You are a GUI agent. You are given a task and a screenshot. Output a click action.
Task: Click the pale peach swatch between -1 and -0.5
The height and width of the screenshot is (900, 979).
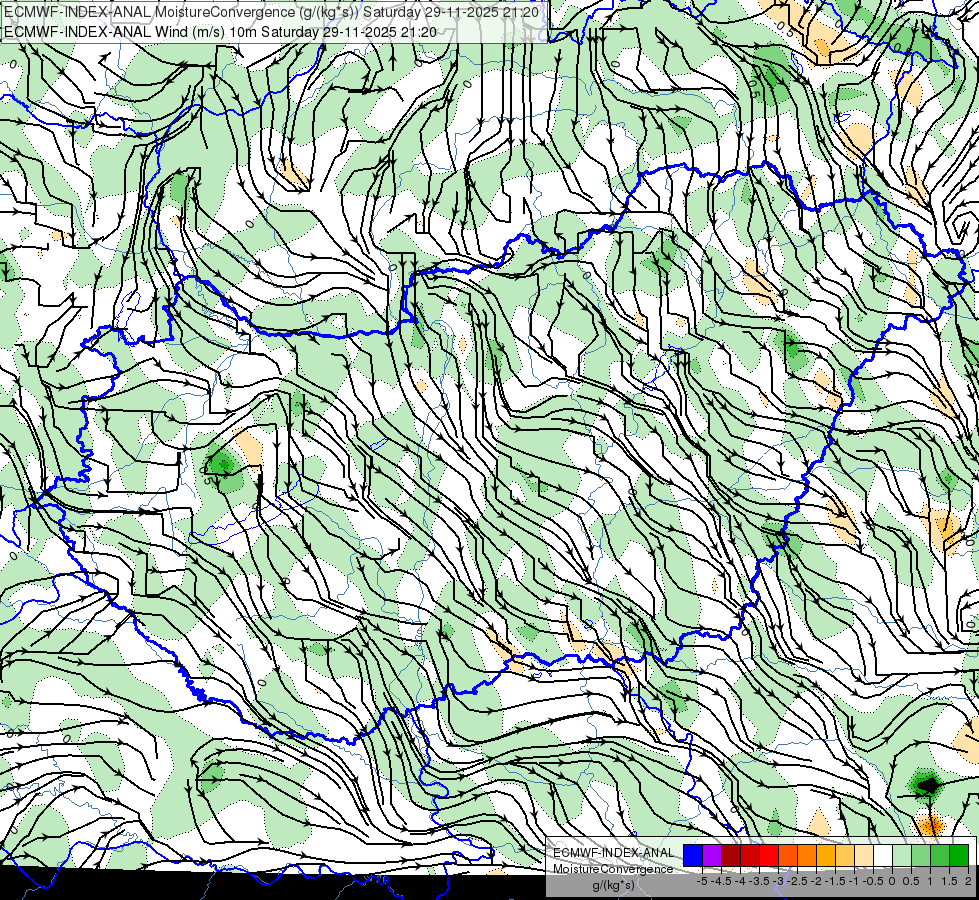pos(863,855)
